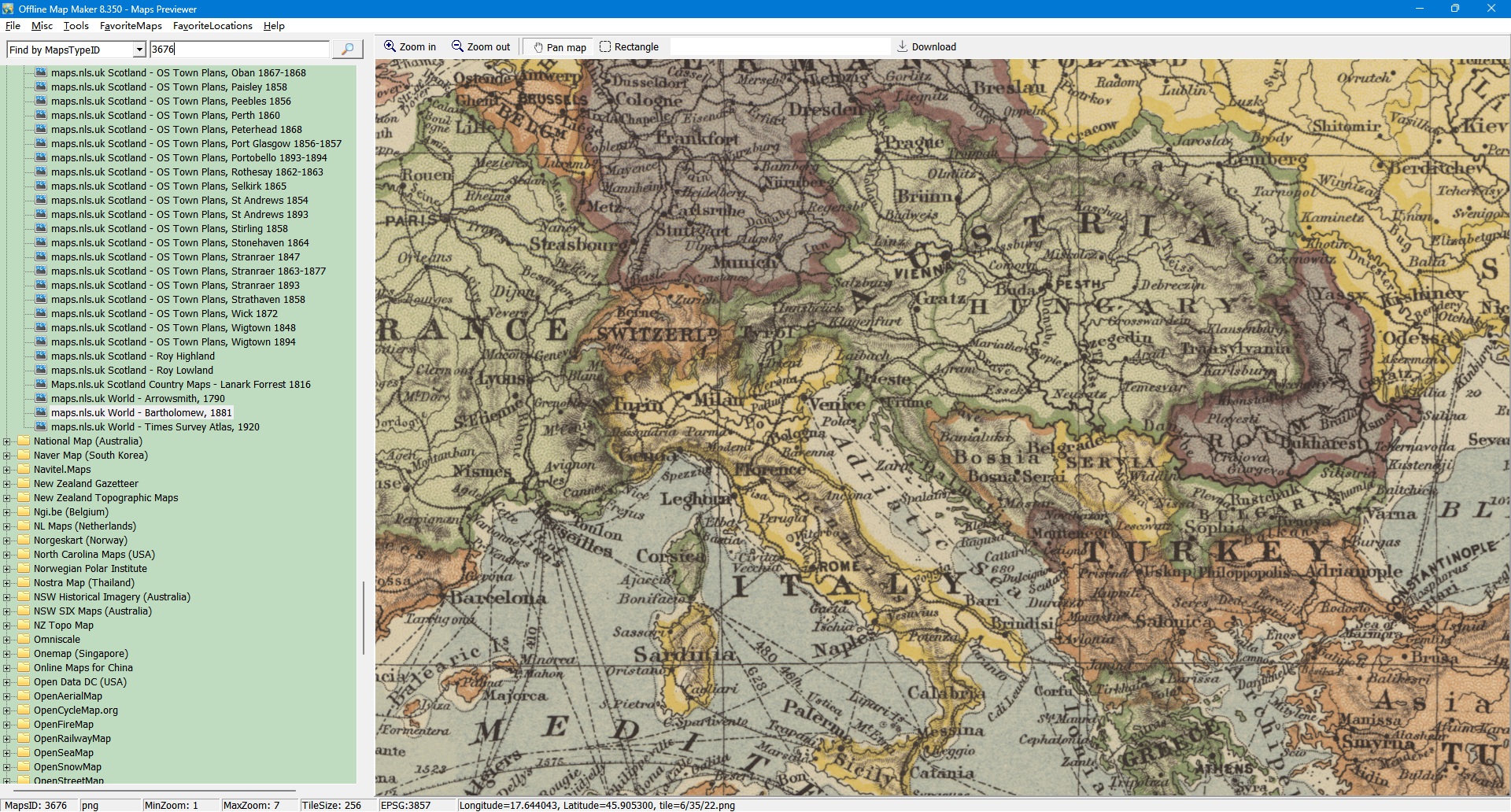
Task: Click the magnifier search button
Action: pyautogui.click(x=347, y=49)
